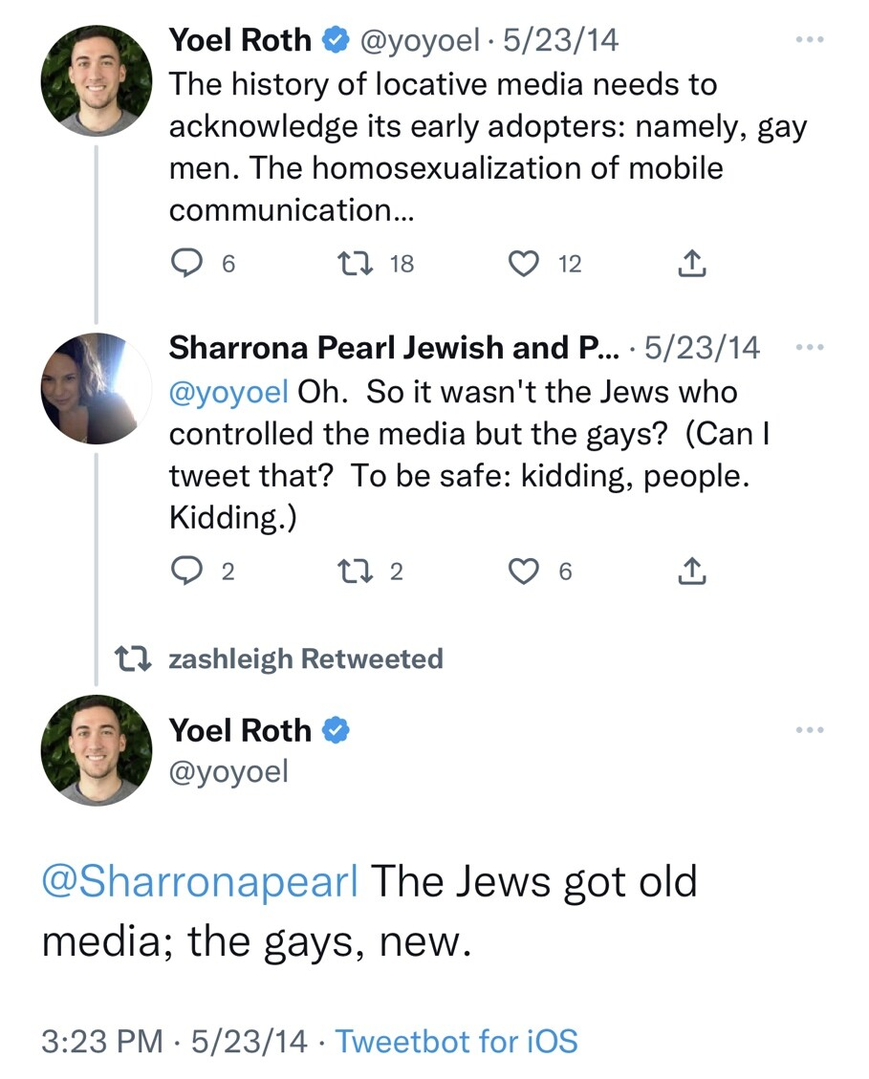Open @yoyoel mention in Sharrona's reply
The image size is (869, 1079).
pos(228,393)
